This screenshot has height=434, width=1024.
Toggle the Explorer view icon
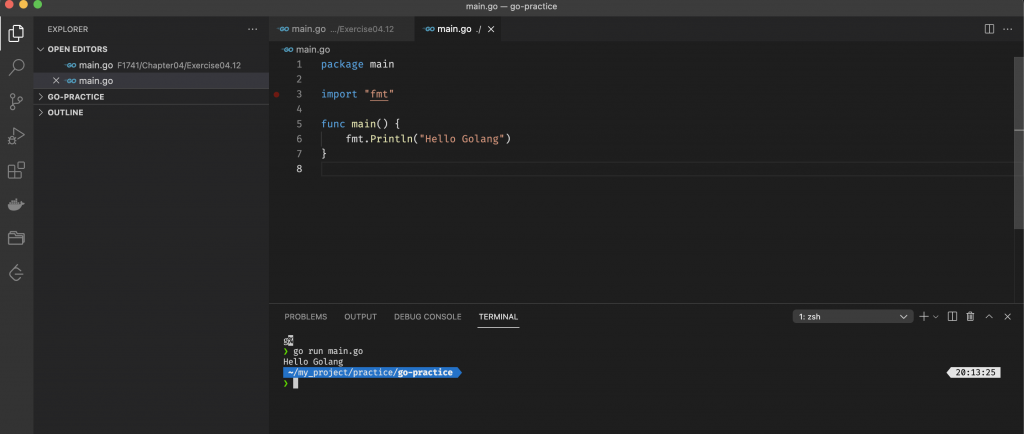pyautogui.click(x=16, y=33)
